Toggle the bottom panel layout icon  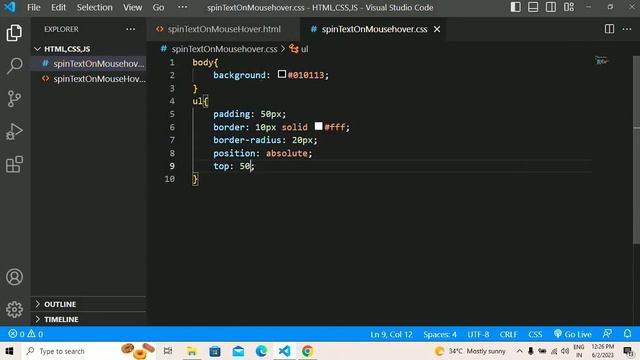click(533, 7)
